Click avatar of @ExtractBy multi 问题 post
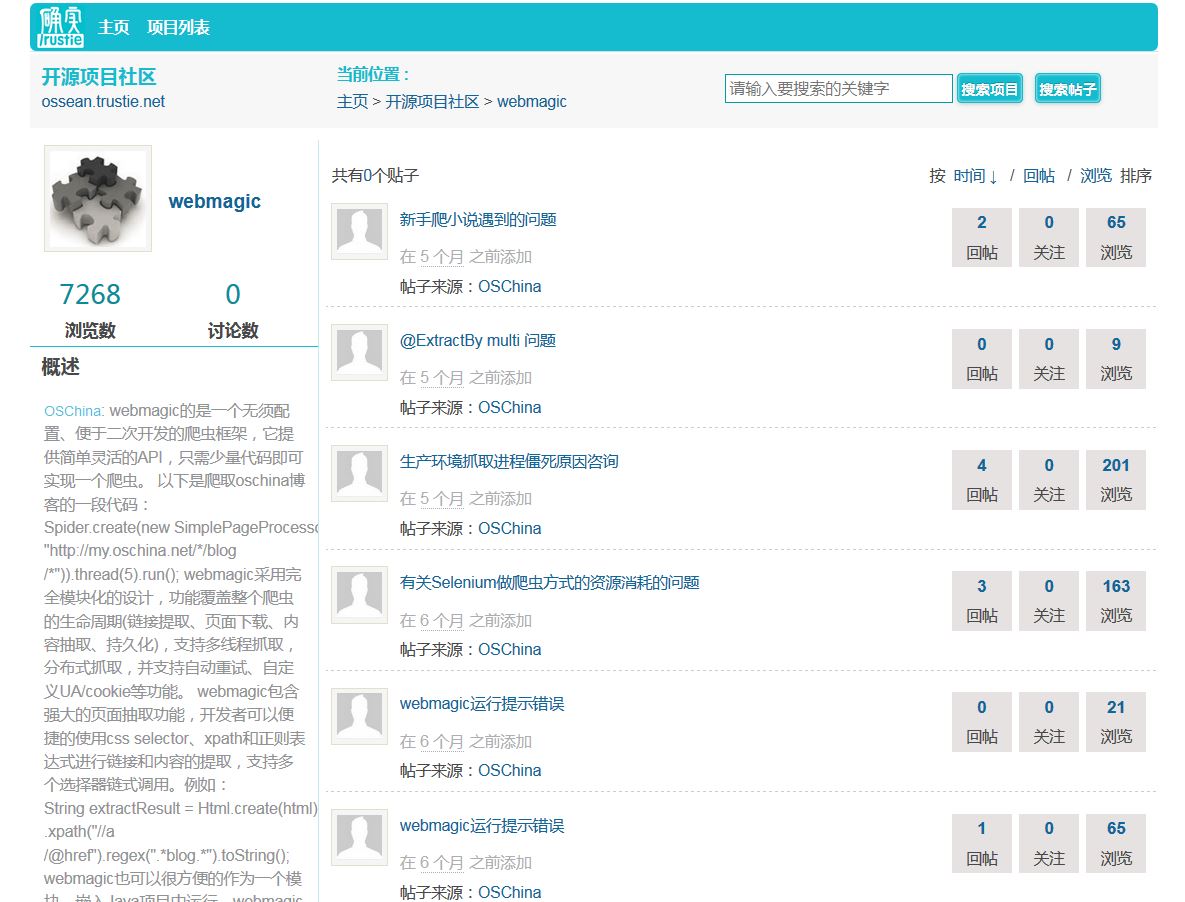1185x902 pixels. (360, 353)
